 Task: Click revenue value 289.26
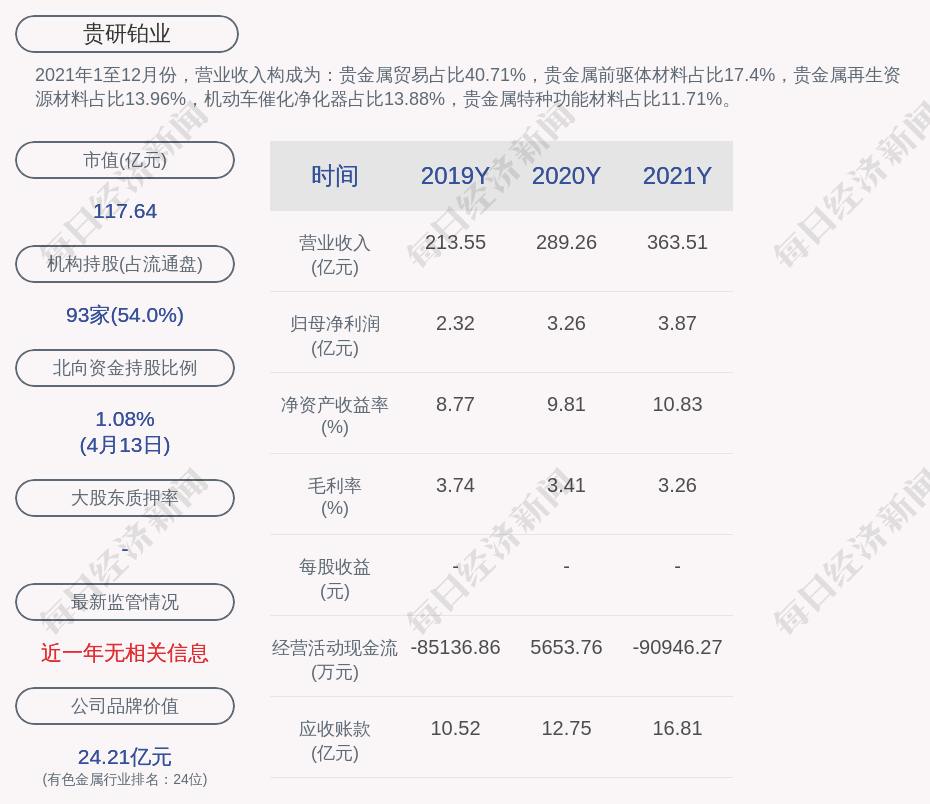point(566,242)
